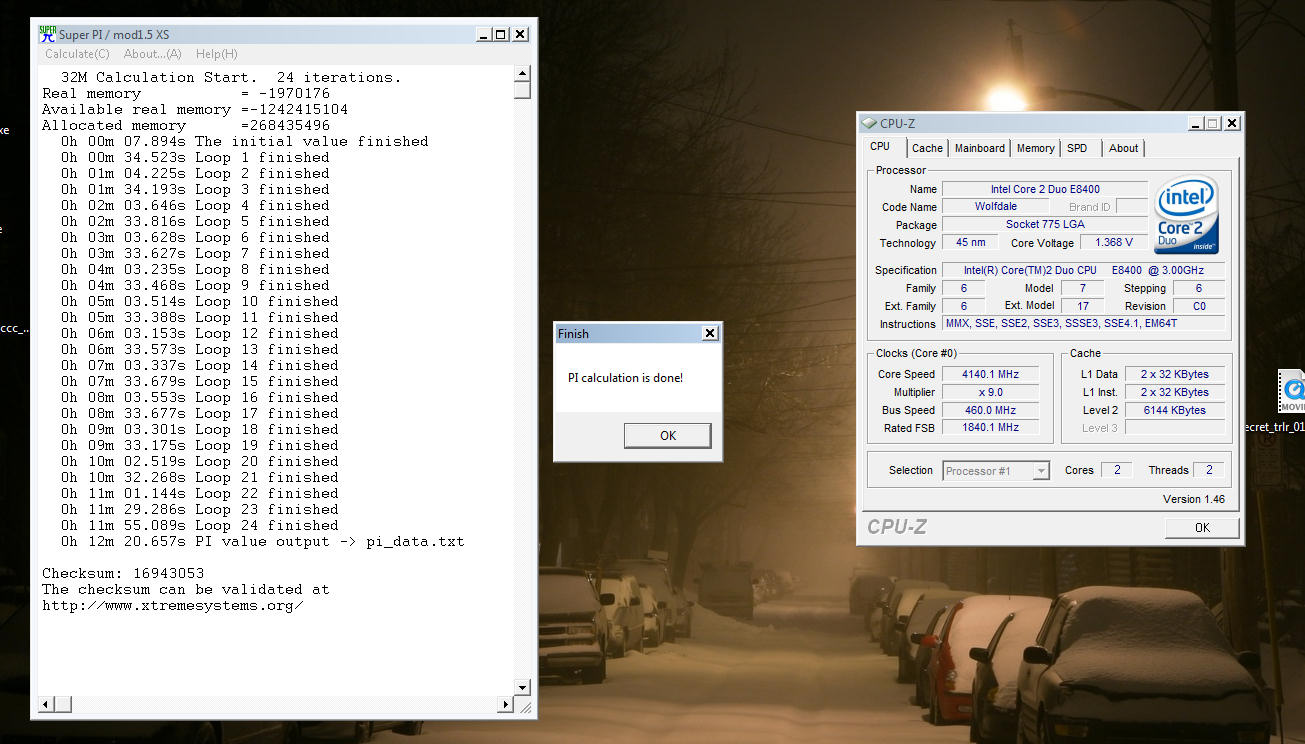Switch to the Cache tab in CPU-Z
Image resolution: width=1305 pixels, height=744 pixels.
[x=927, y=148]
